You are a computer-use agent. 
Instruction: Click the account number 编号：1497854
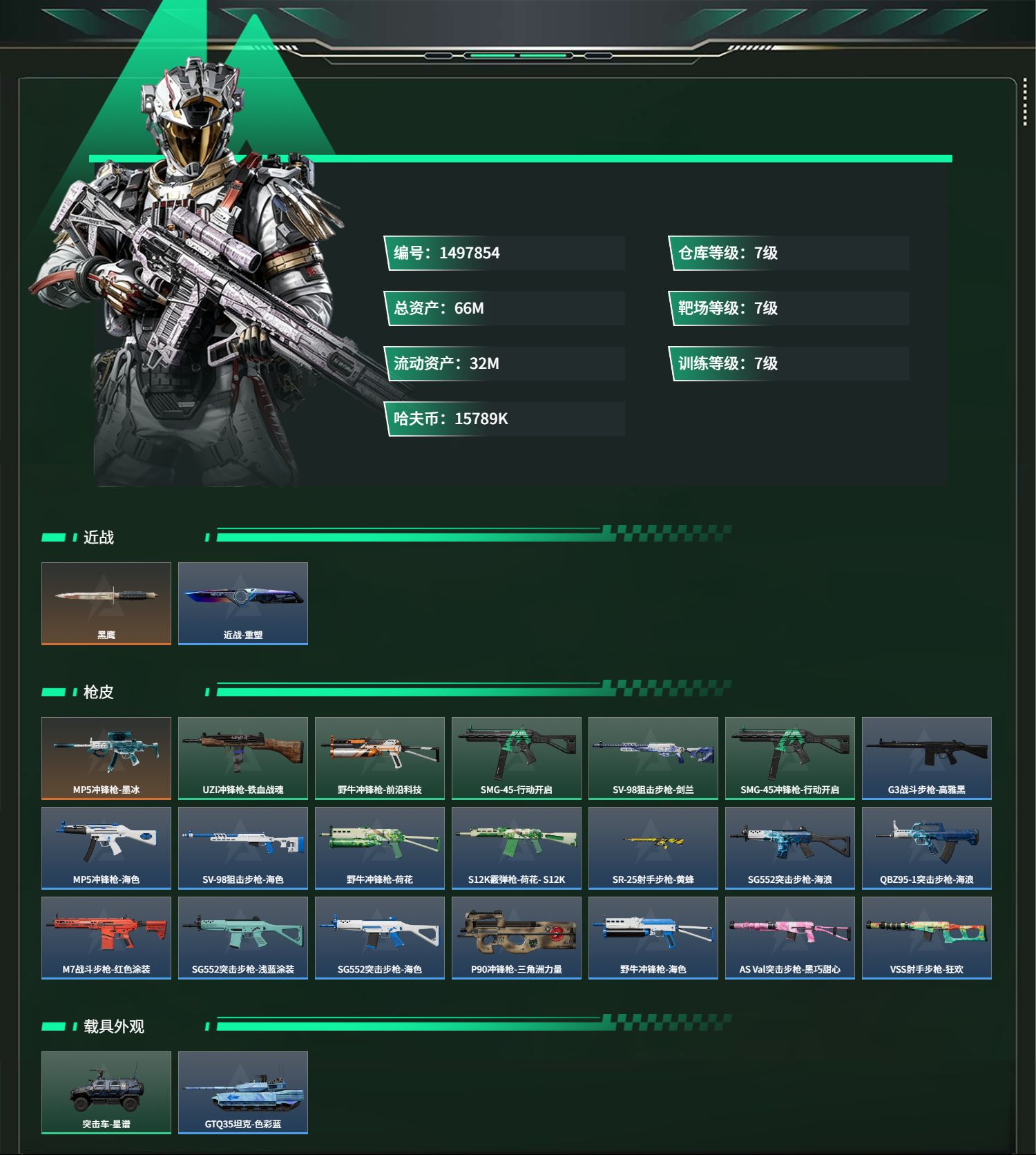(505, 253)
